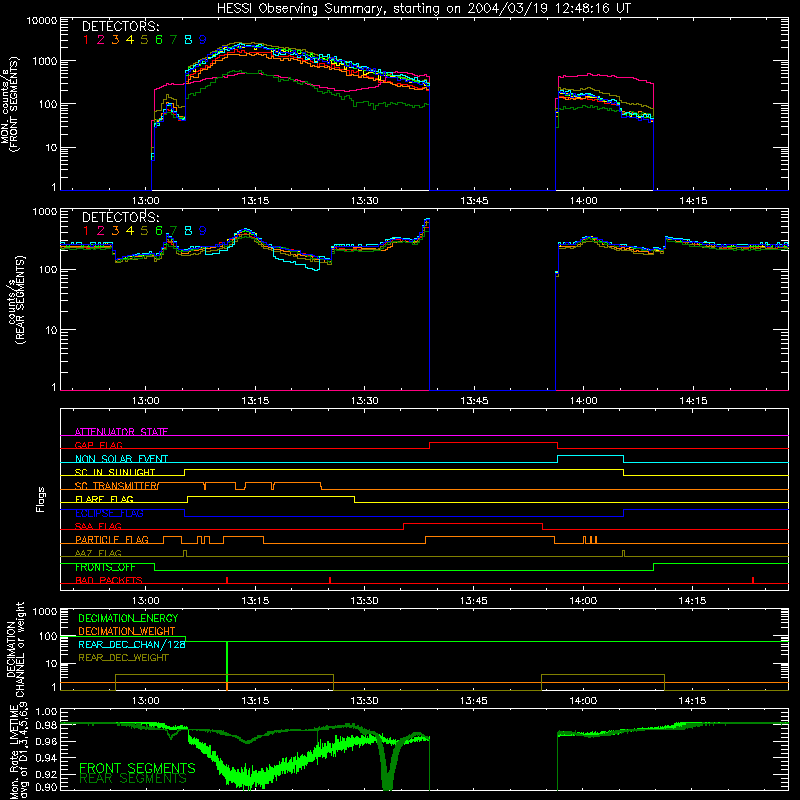This screenshot has width=800, height=800.
Task: Select detector 1 in front segments legend
Action: [86, 40]
